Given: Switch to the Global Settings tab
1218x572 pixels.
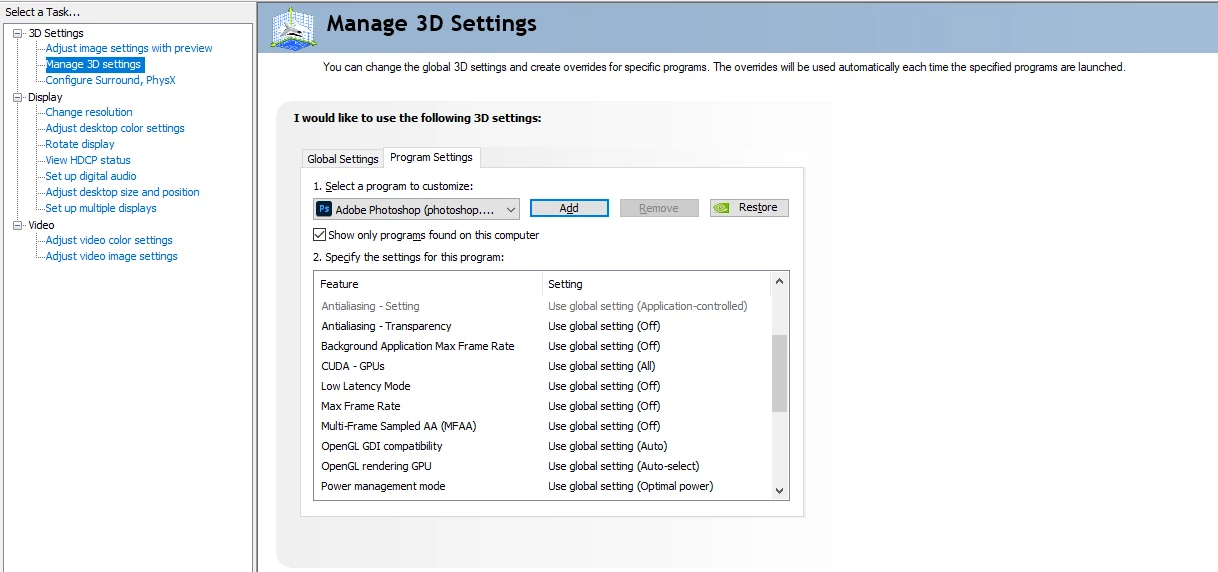Looking at the screenshot, I should pyautogui.click(x=343, y=159).
